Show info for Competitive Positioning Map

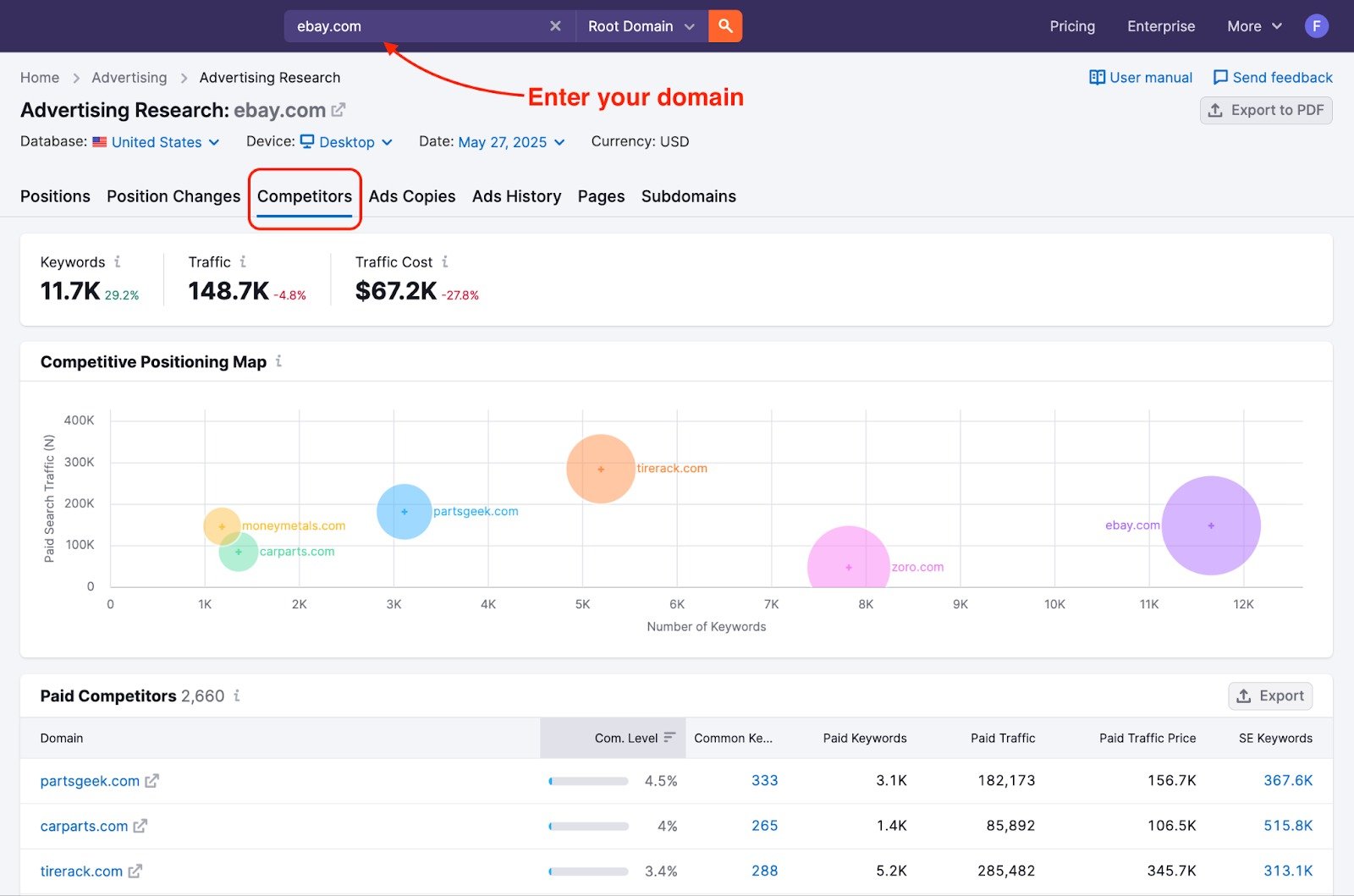(278, 362)
